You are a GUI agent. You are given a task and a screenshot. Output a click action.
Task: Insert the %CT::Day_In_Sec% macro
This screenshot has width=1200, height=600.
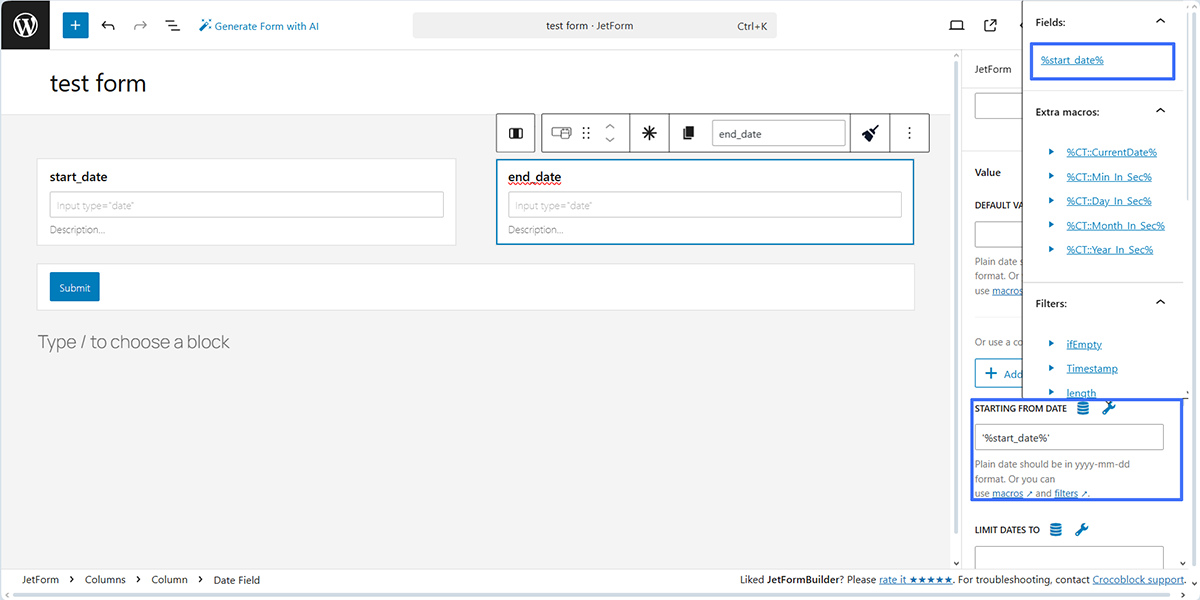pos(1109,201)
